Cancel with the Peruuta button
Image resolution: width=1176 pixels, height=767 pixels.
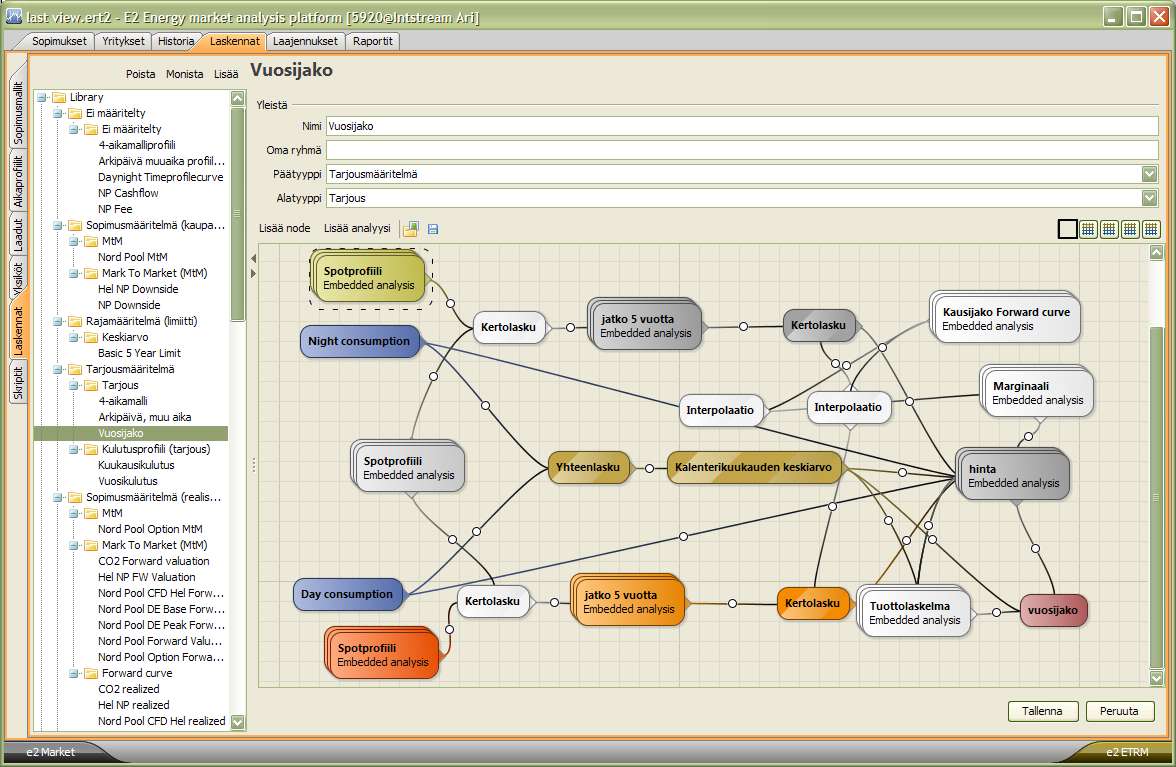tap(1119, 711)
